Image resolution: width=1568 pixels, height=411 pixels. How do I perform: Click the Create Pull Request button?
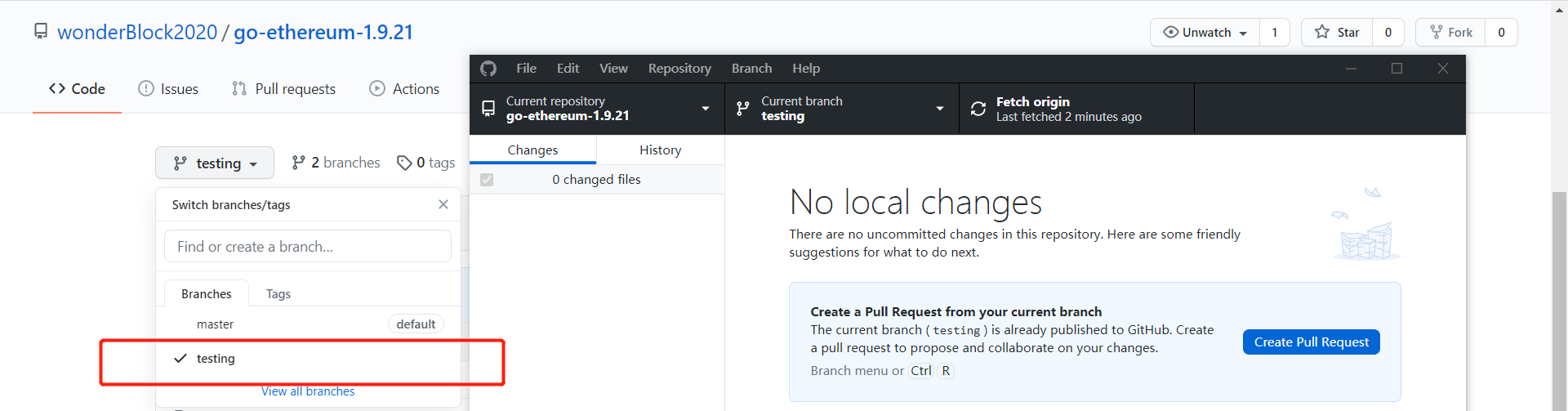pos(1311,342)
